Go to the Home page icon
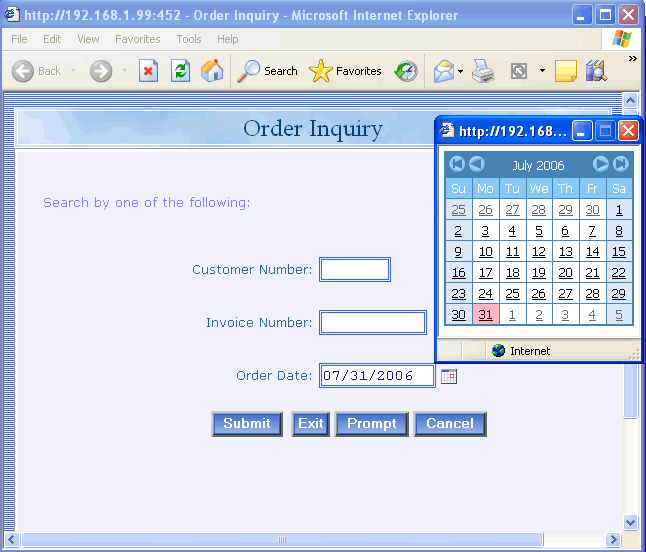 coord(212,71)
